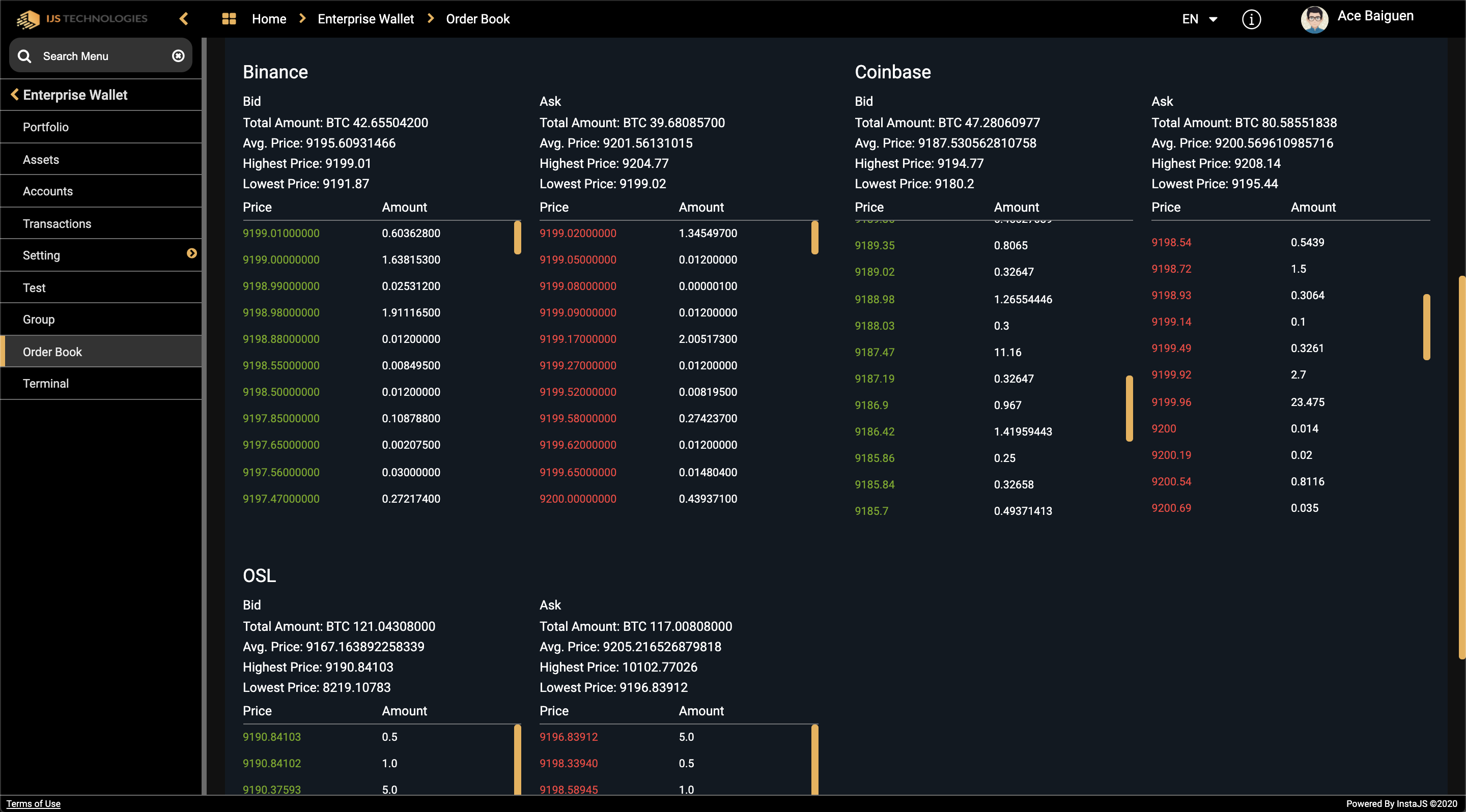Select Transactions in the sidebar
The height and width of the screenshot is (812, 1466).
pos(57,223)
